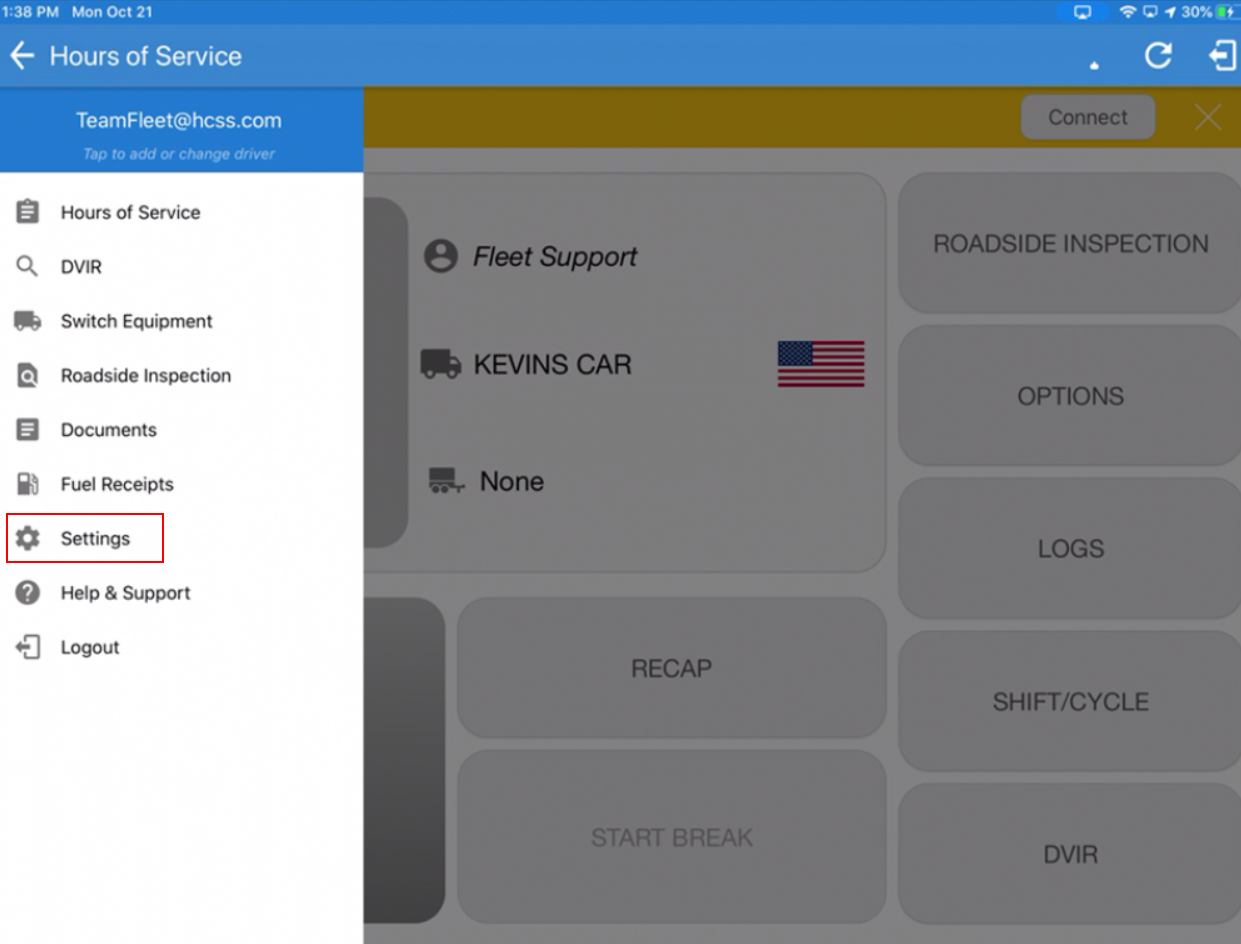Click the DVIR magnifier icon in sidebar
The width and height of the screenshot is (1241, 944).
[28, 267]
